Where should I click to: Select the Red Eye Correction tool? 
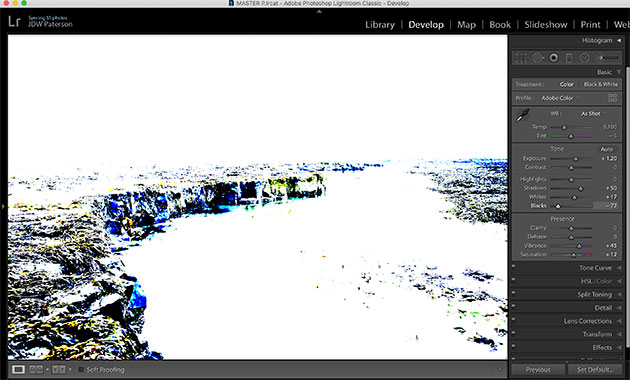point(554,58)
